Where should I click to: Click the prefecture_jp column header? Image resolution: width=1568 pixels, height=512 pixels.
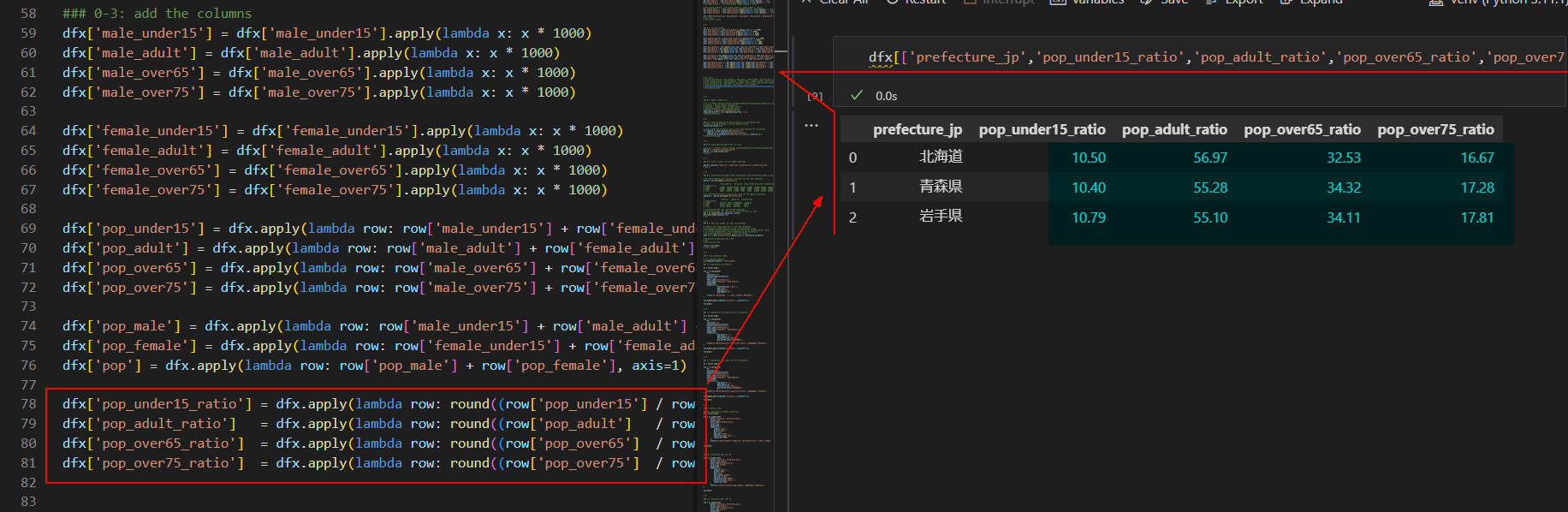pyautogui.click(x=918, y=129)
